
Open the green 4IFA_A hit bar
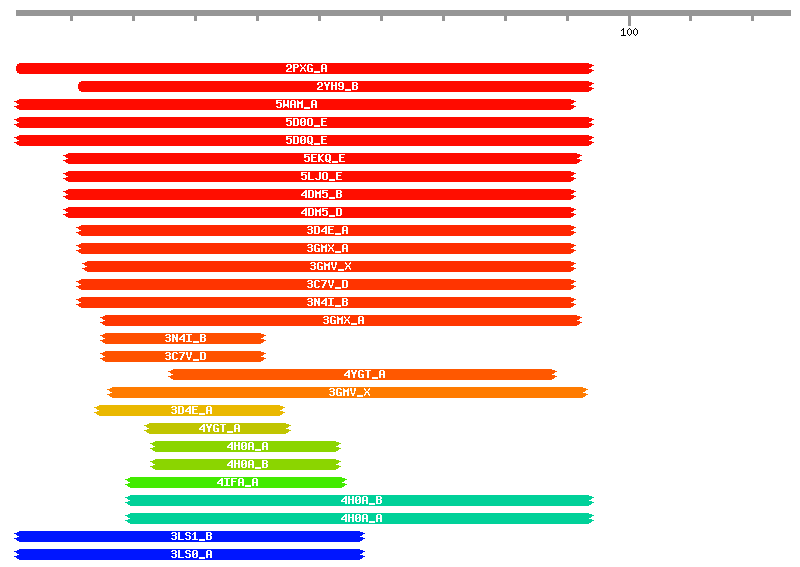[x=236, y=482]
